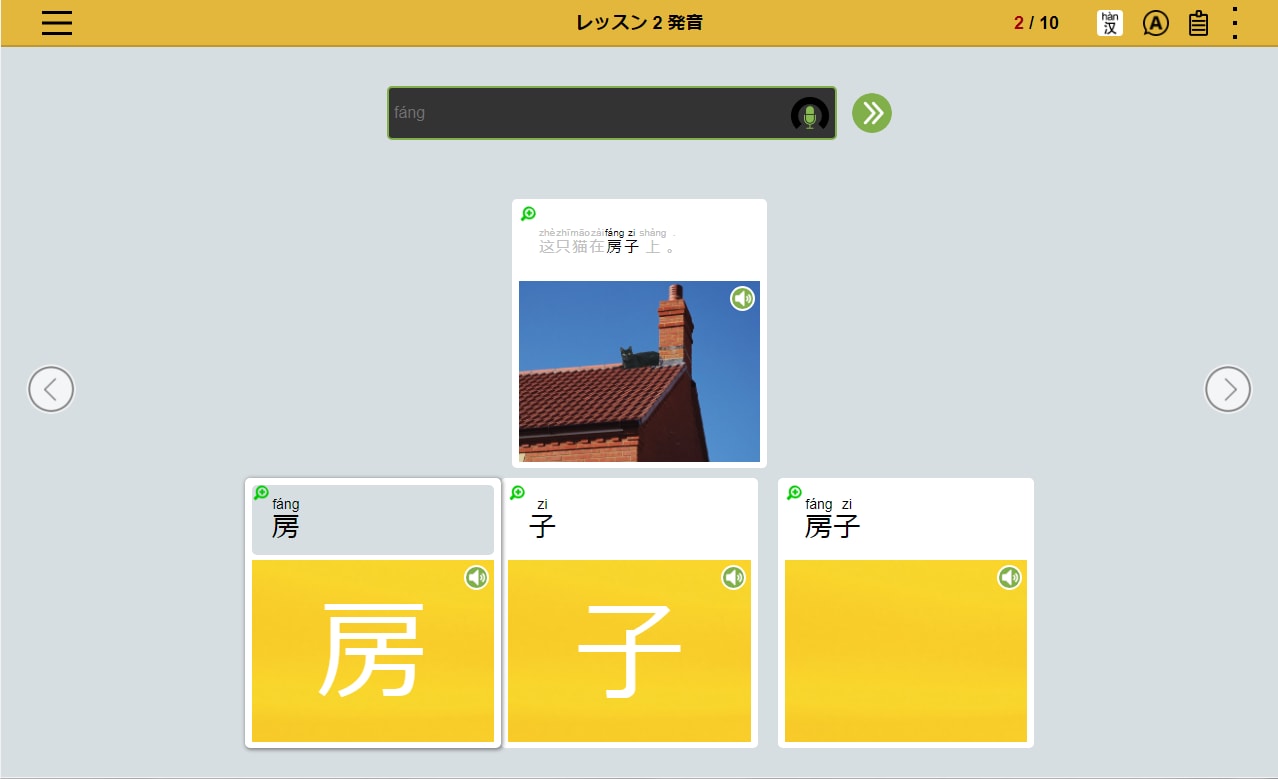Screen dimensions: 1278x779
Task: Advance with the left navigation chevron
Action: point(51,389)
